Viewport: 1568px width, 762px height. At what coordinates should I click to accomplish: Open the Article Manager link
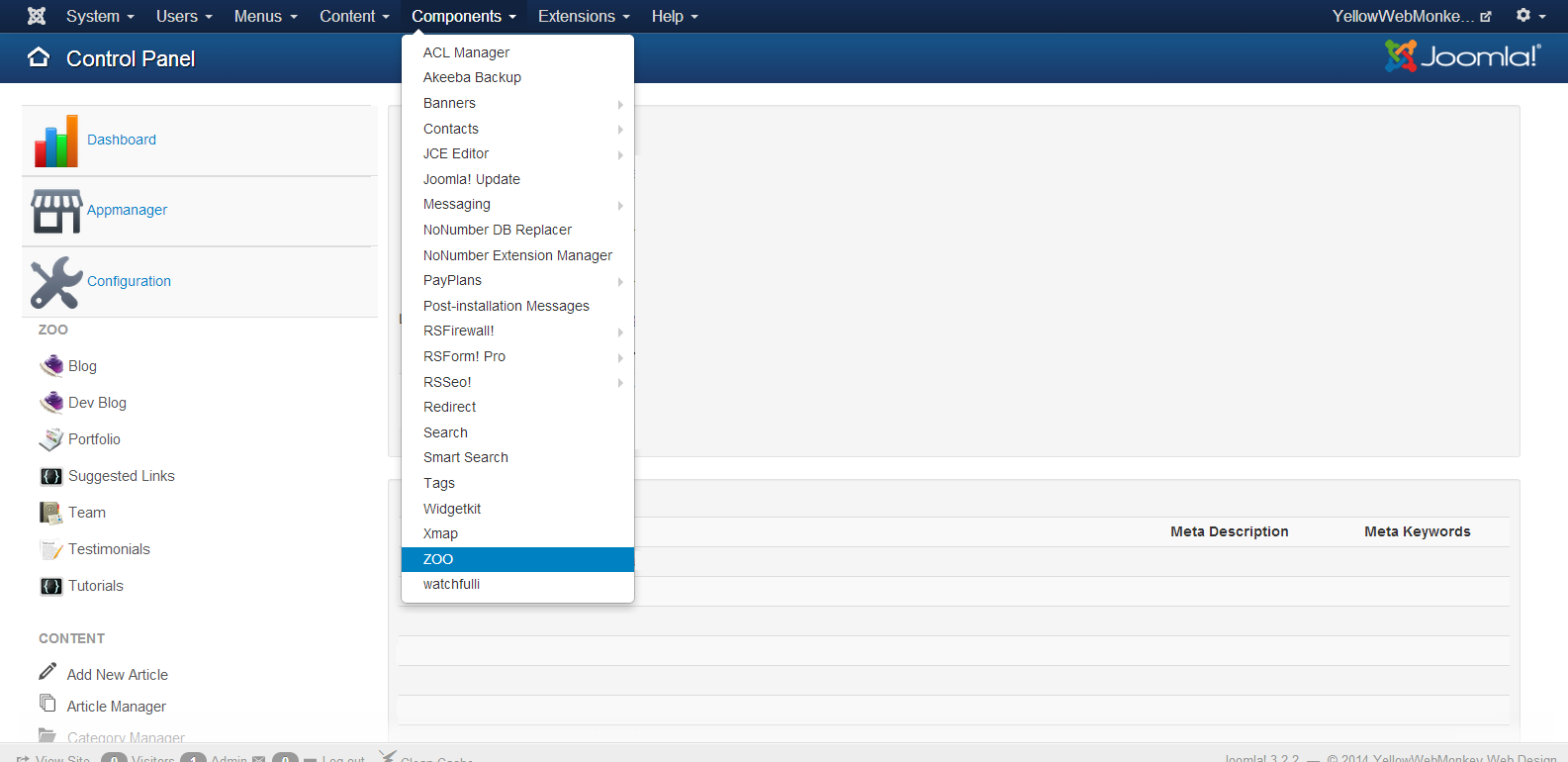pyautogui.click(x=117, y=707)
